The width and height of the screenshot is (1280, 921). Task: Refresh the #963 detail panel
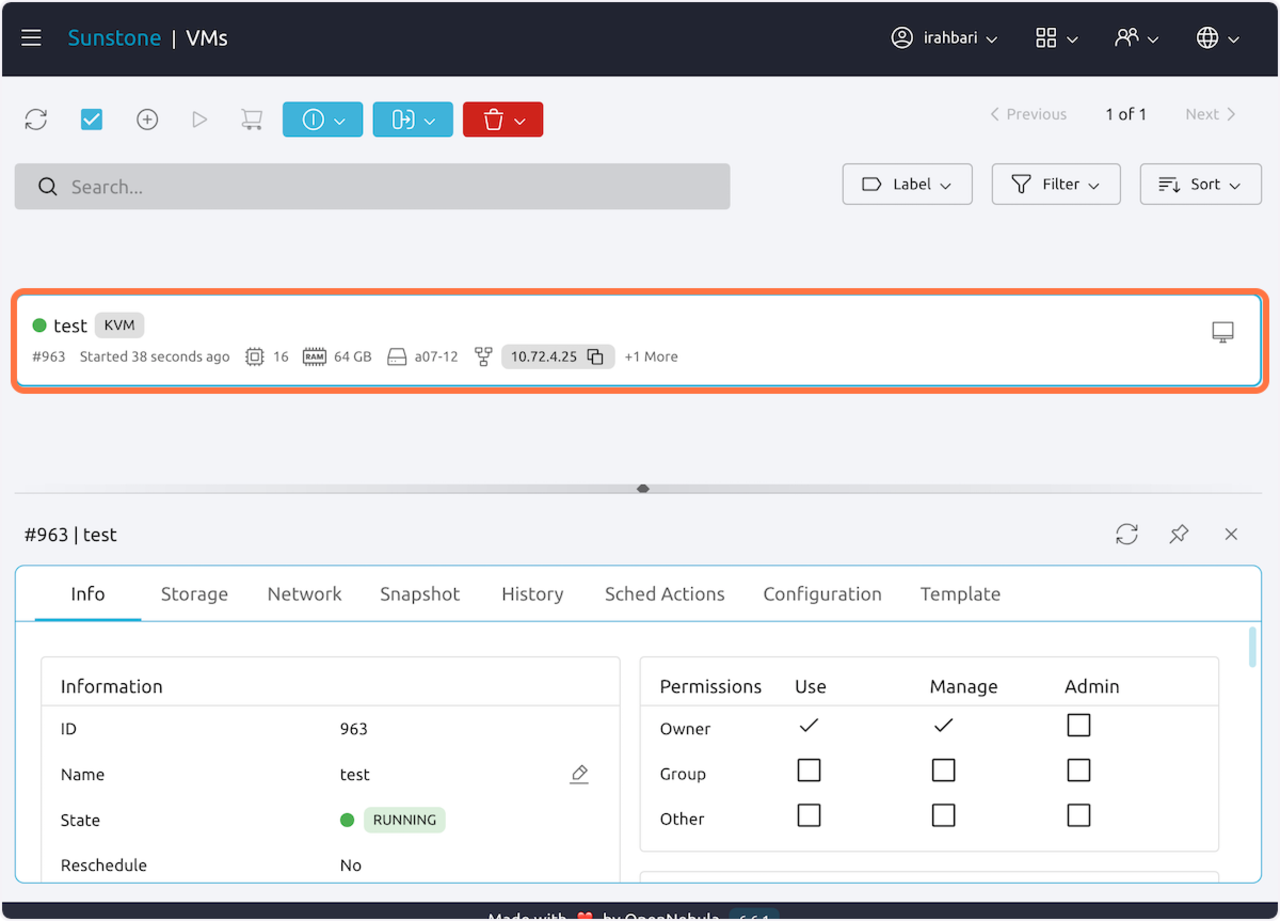pos(1127,535)
